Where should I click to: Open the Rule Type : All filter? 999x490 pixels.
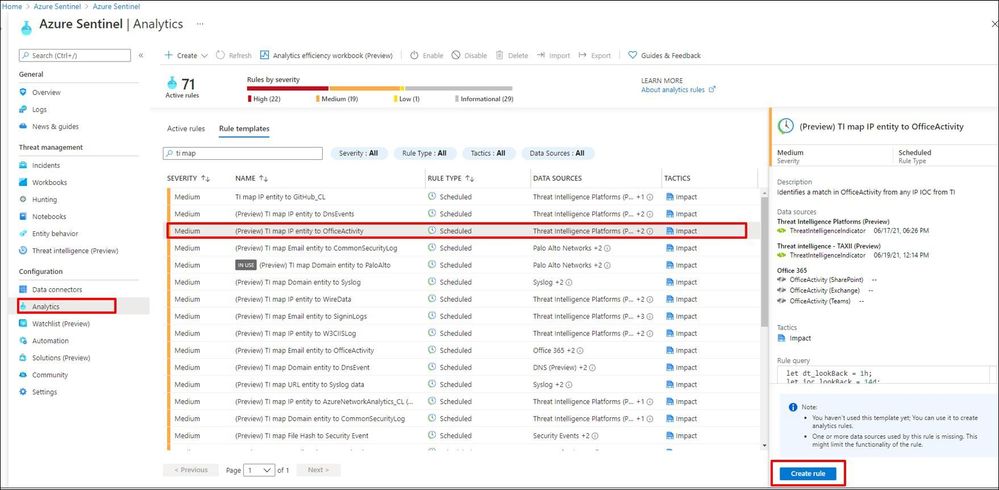(x=424, y=154)
